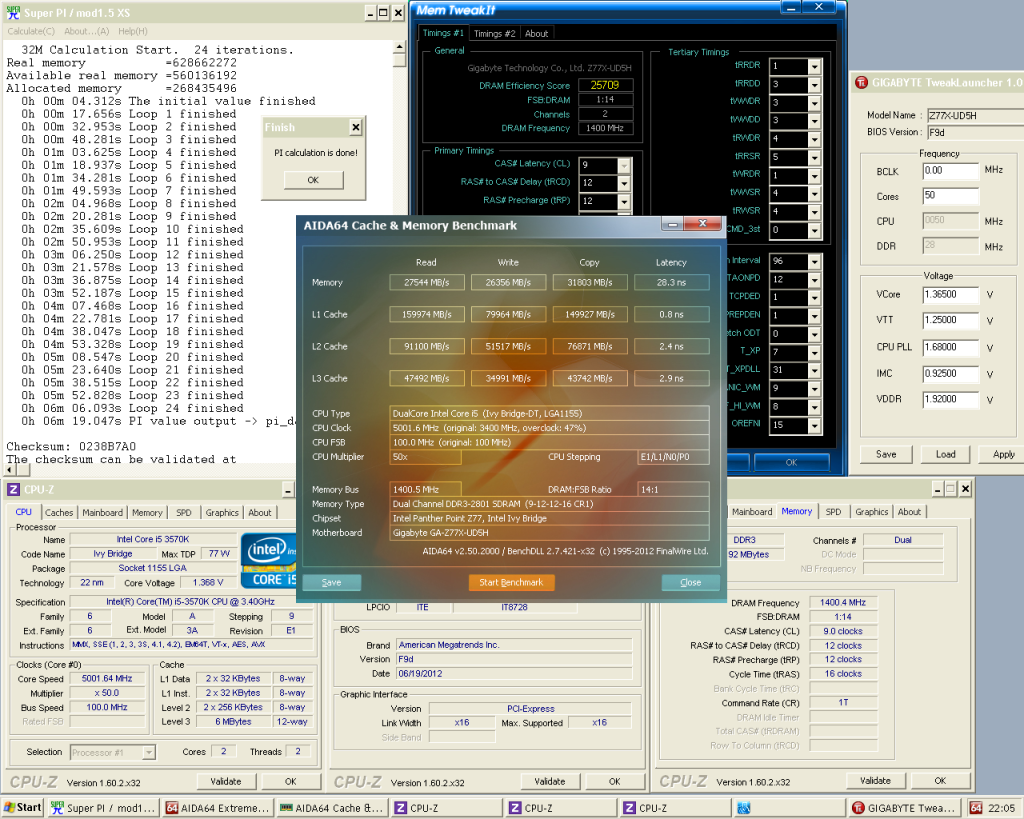This screenshot has height=819, width=1024.
Task: Click Apply in the TweakLauncher window
Action: [x=1003, y=454]
